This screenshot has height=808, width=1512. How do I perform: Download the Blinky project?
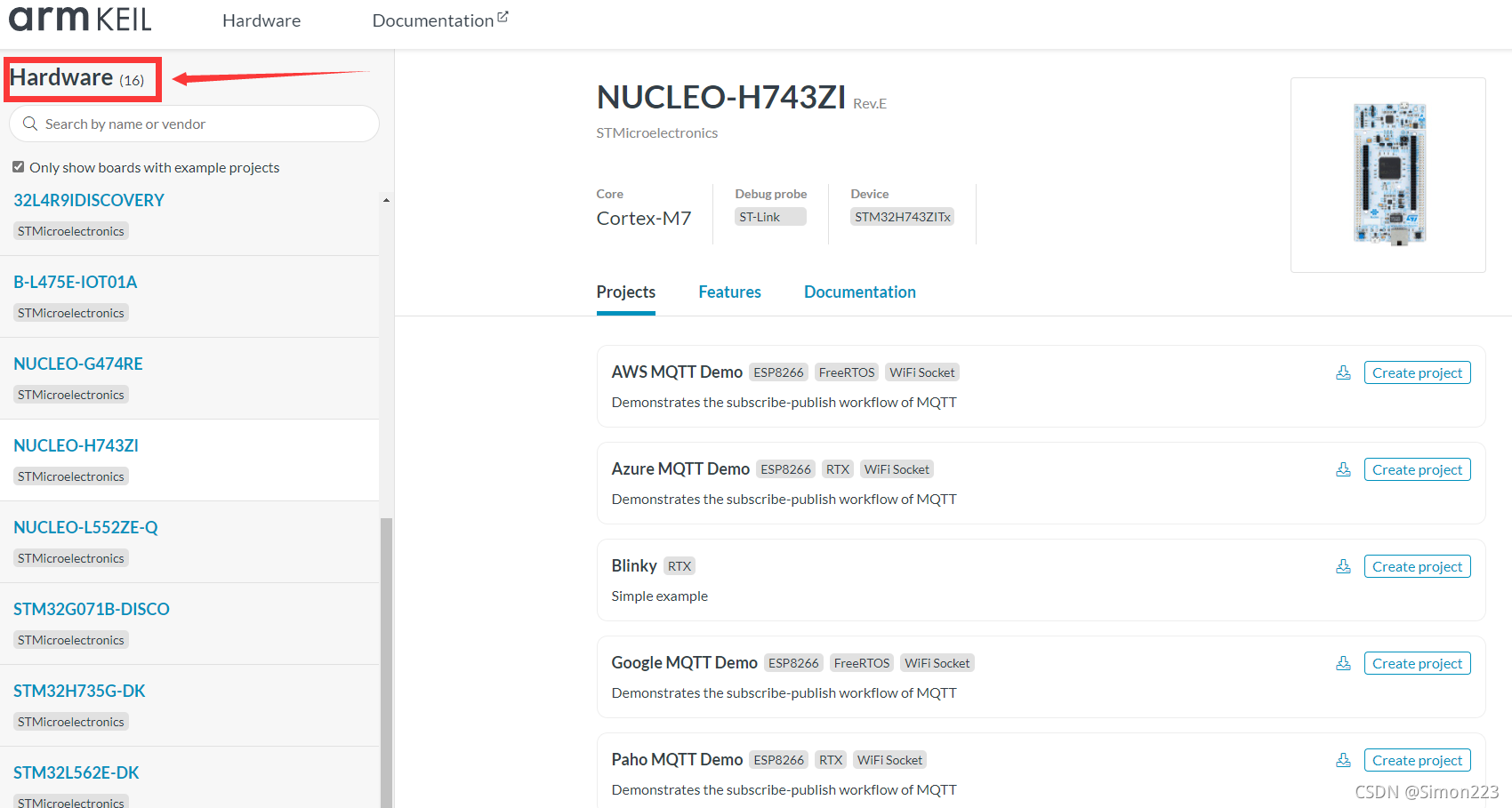(x=1343, y=566)
